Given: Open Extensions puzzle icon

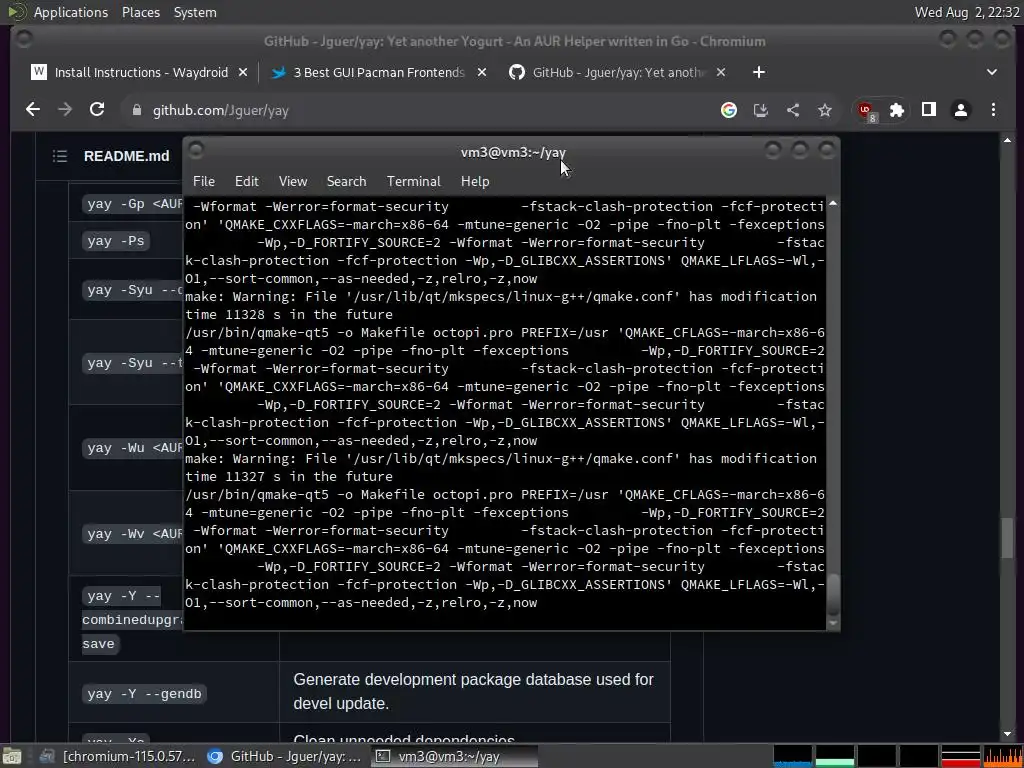Looking at the screenshot, I should pos(897,110).
